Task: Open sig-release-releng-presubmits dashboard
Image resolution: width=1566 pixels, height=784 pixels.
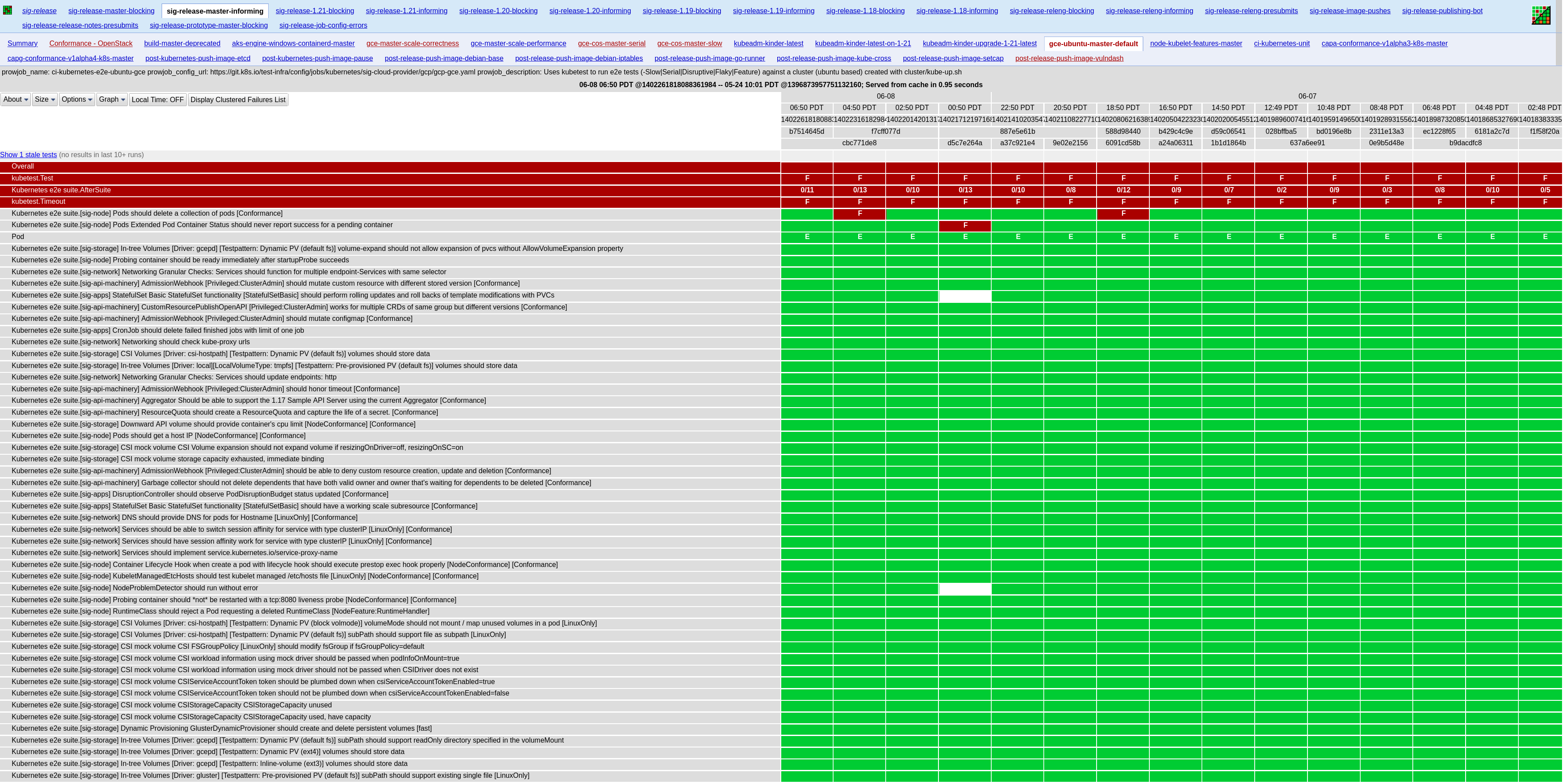Action: pos(1251,11)
